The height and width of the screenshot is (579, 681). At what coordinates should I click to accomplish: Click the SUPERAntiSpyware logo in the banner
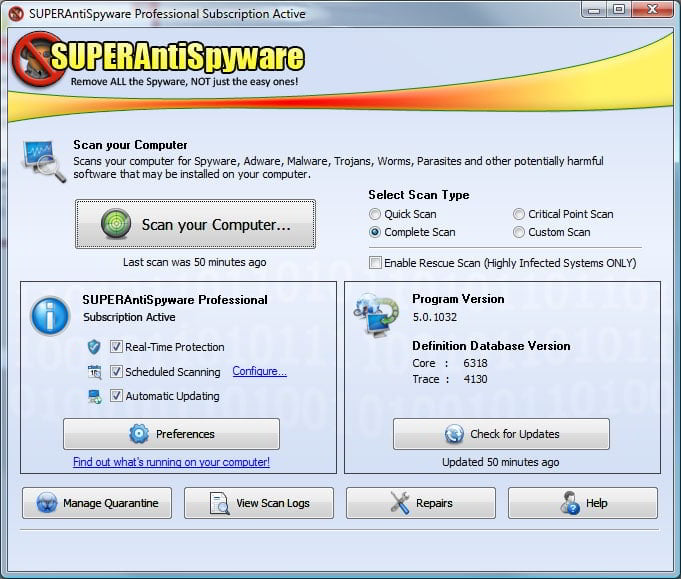(x=160, y=60)
